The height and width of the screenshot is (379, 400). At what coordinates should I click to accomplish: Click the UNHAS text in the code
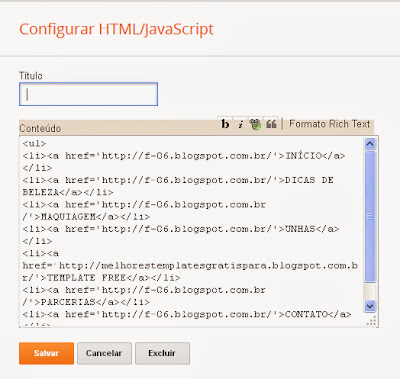300,229
